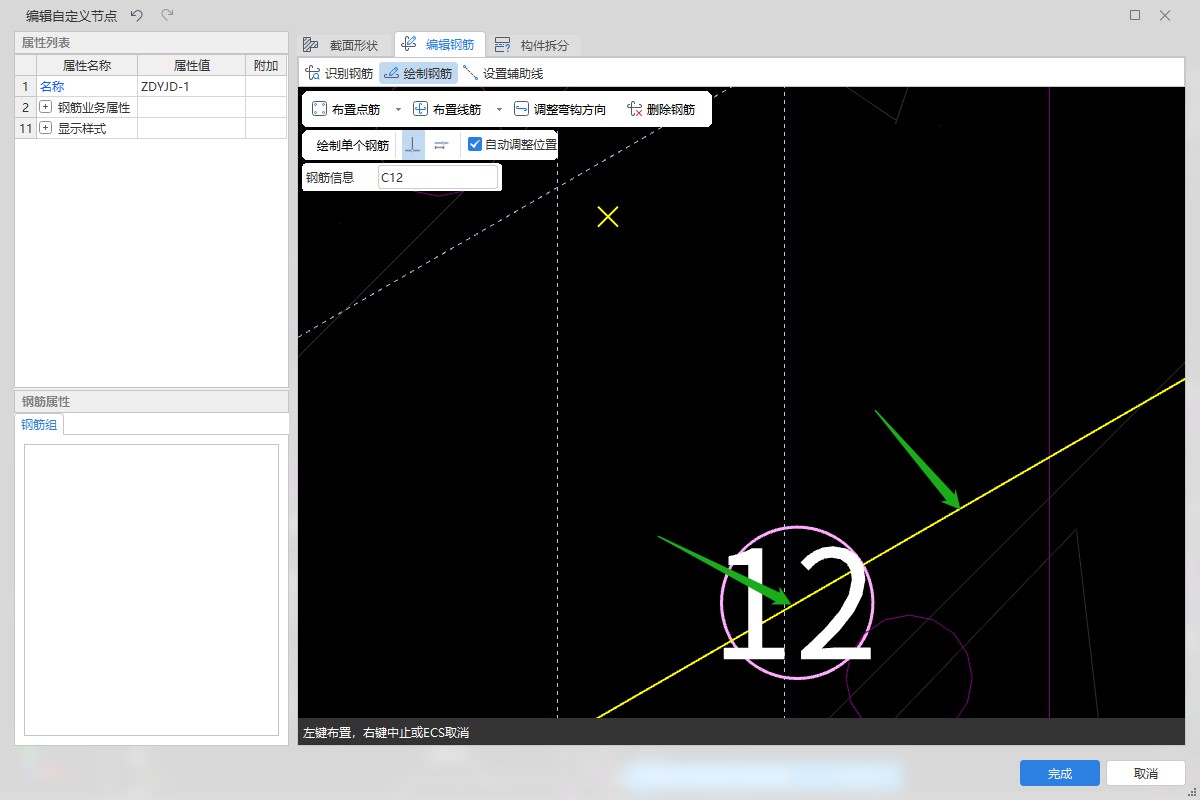Choose the 布置点筋 (point rebar) tool
The width and height of the screenshot is (1200, 800).
coord(346,109)
